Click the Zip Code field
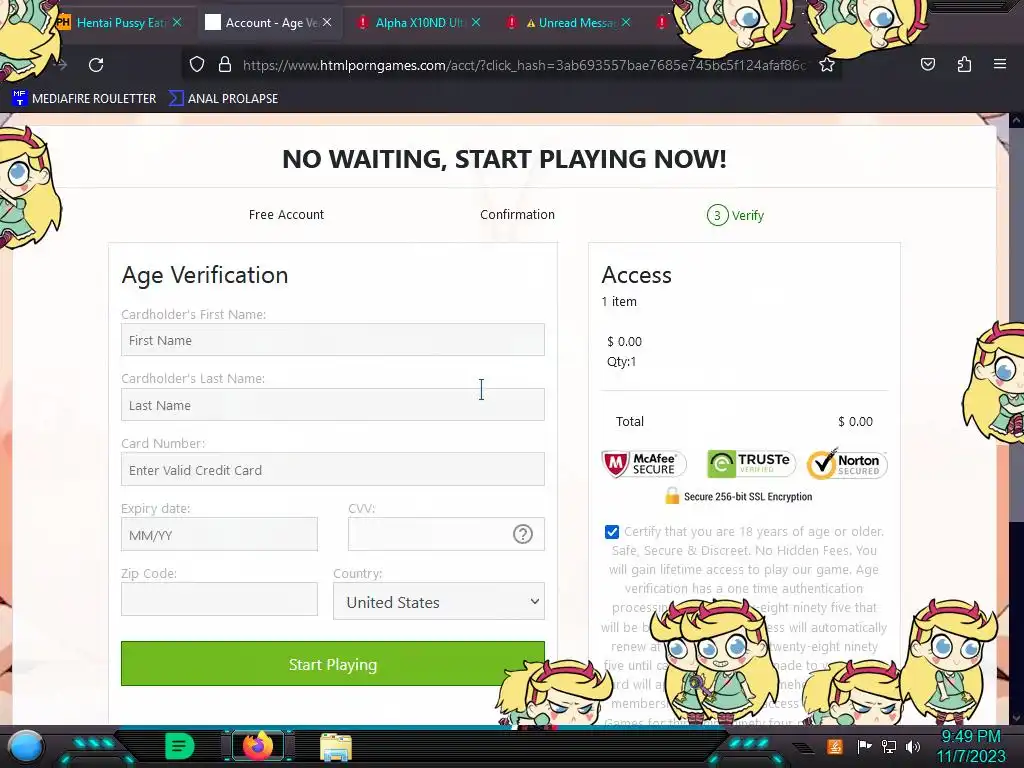1024x768 pixels. tap(219, 599)
